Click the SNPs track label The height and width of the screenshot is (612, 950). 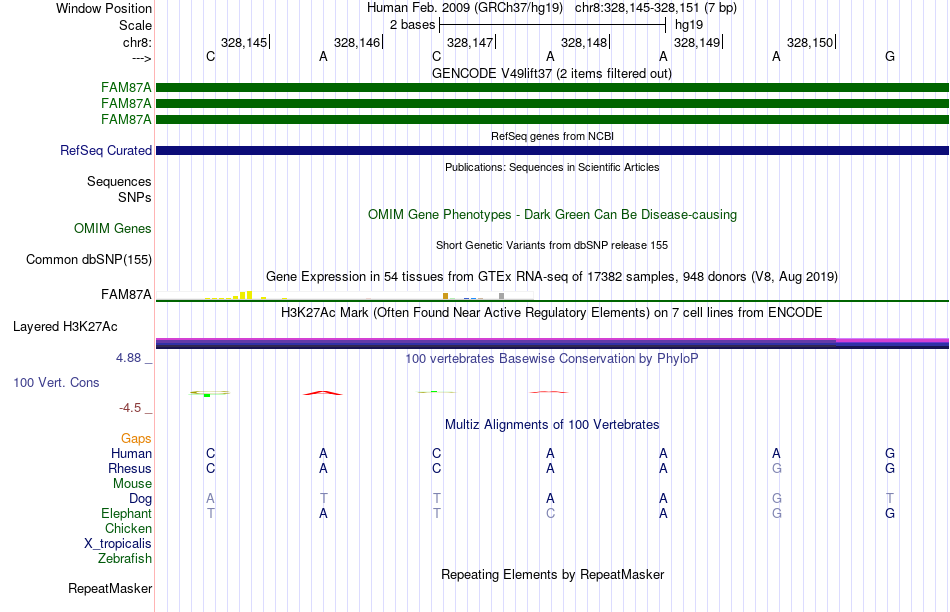point(135,197)
